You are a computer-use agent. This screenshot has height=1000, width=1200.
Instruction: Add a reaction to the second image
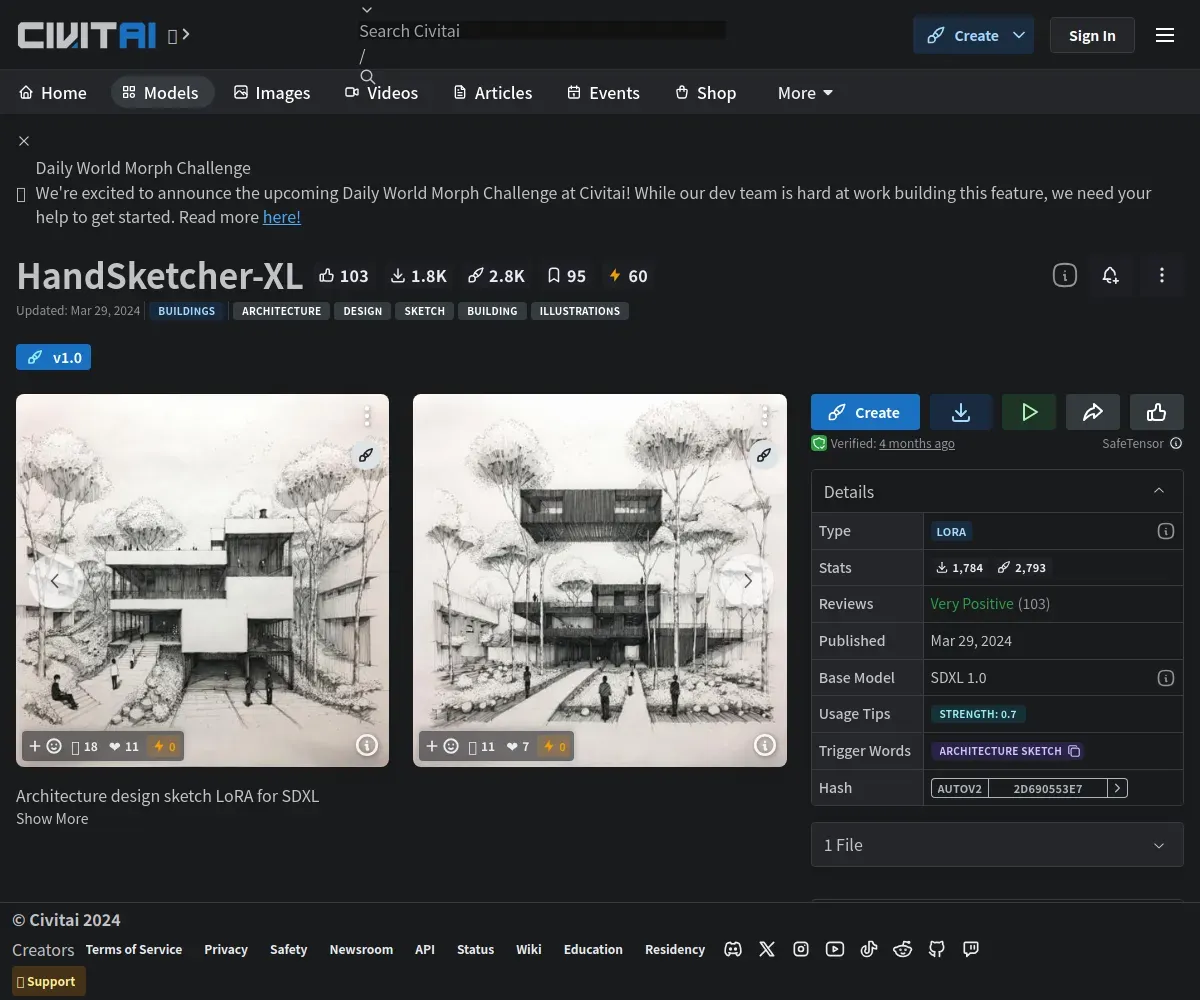coord(442,746)
